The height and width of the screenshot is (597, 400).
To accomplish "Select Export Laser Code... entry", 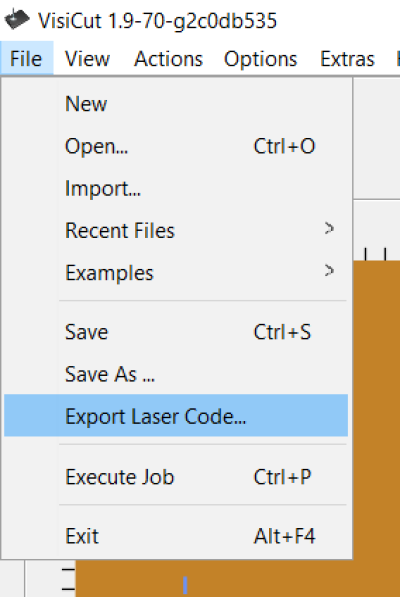I will point(176,415).
